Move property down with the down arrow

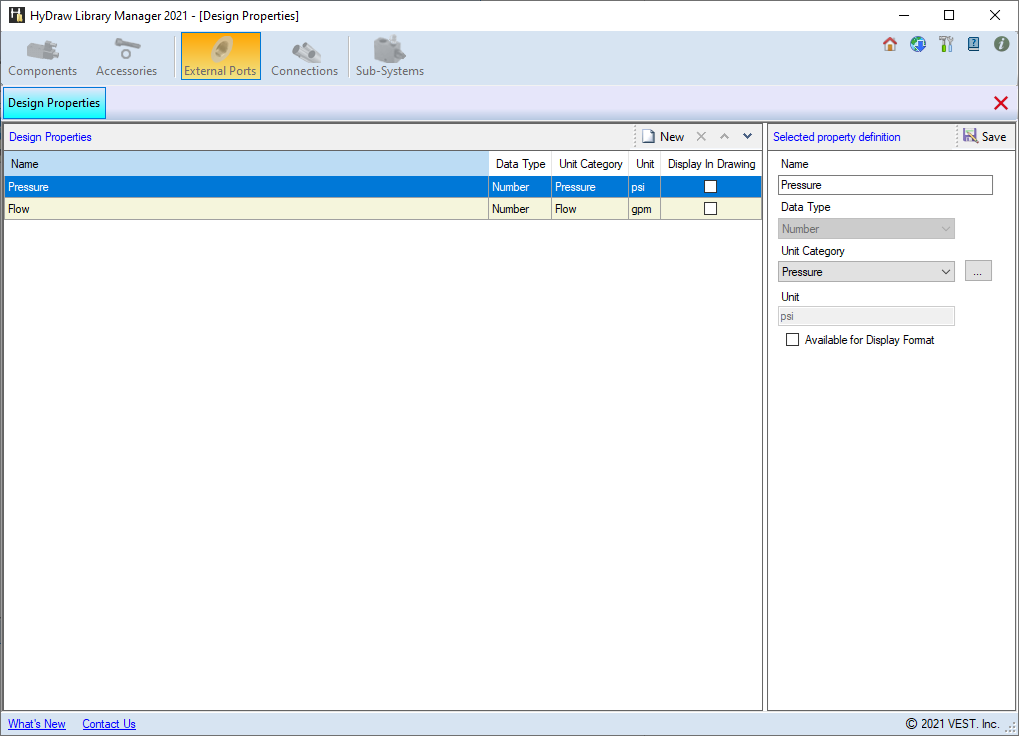point(747,136)
